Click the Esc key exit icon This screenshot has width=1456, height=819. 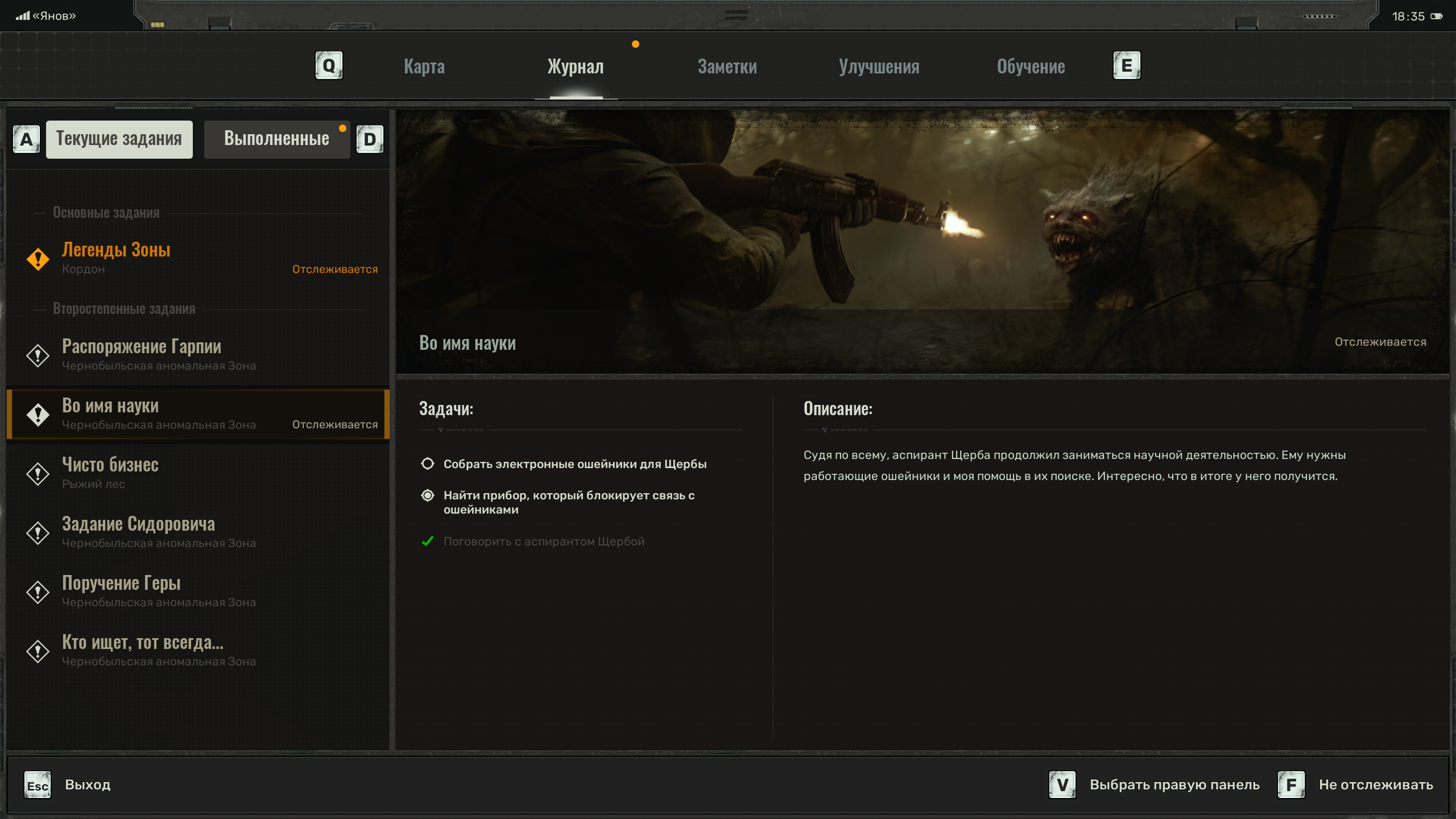(38, 785)
